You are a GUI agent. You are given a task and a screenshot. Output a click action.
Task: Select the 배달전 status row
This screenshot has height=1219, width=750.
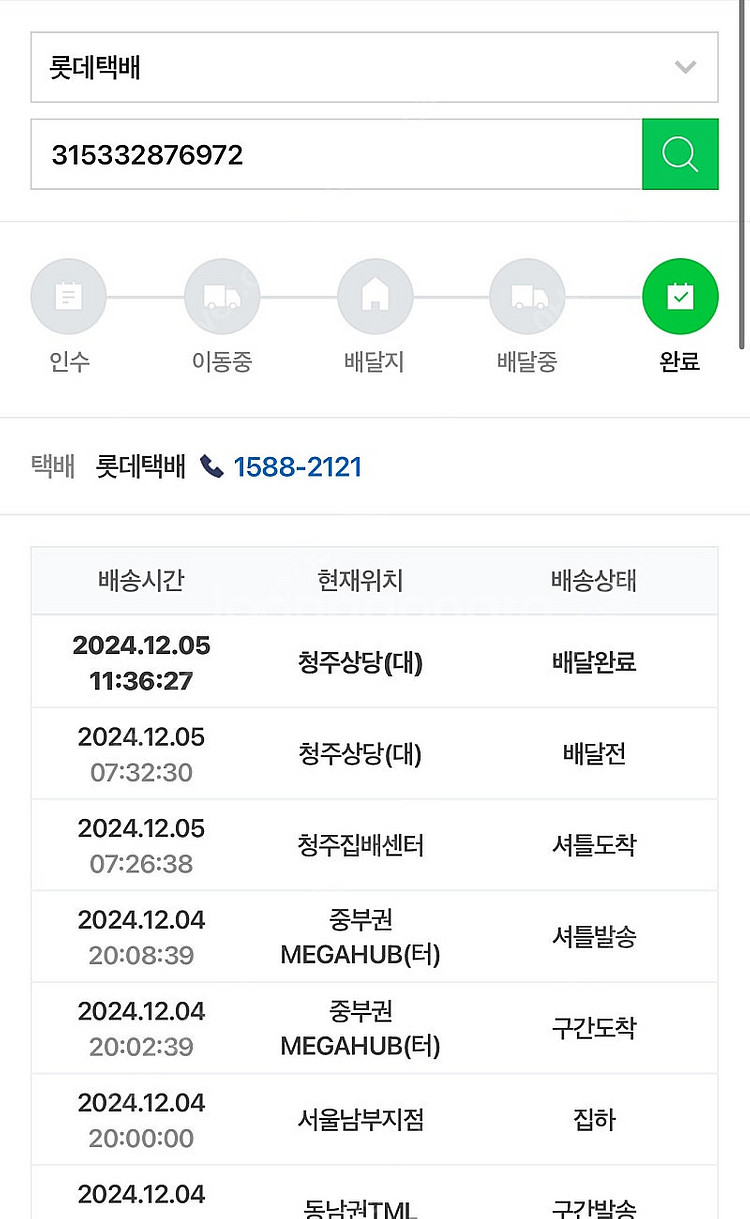coord(374,754)
